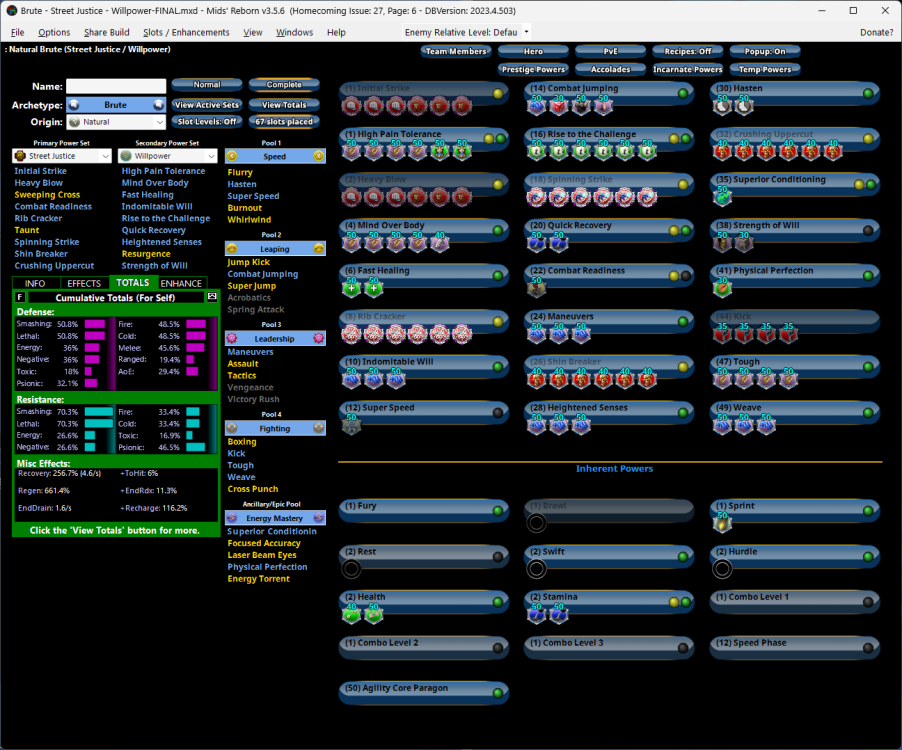The height and width of the screenshot is (750, 902).
Task: Open the Primary Power Set Street Justice dropdown
Action: pos(61,156)
